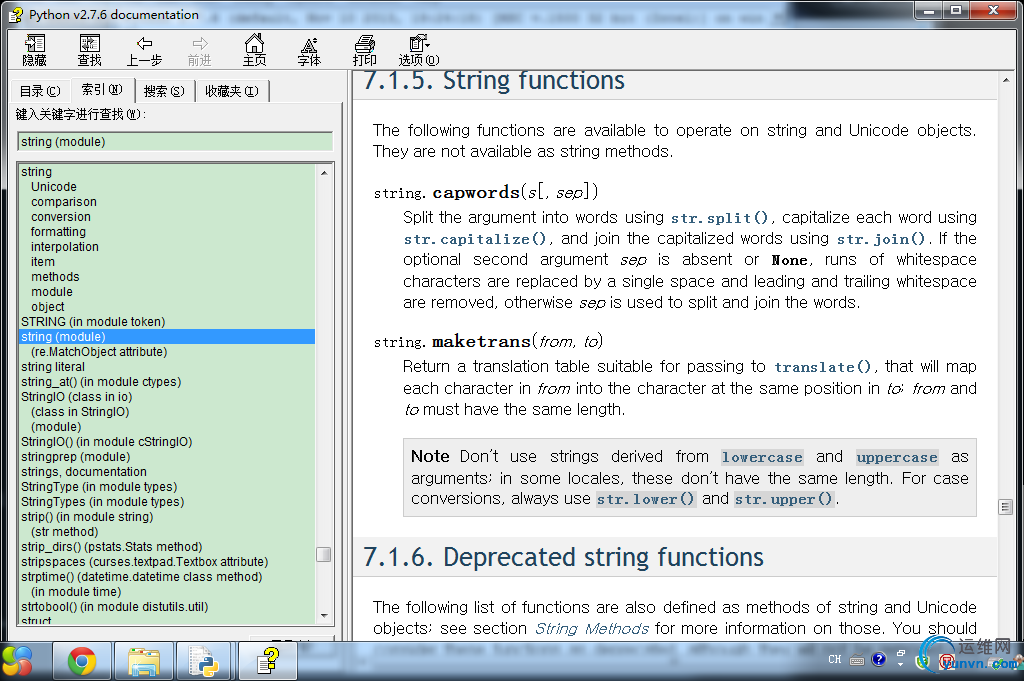
Task: Click the keyword search input field
Action: point(175,142)
